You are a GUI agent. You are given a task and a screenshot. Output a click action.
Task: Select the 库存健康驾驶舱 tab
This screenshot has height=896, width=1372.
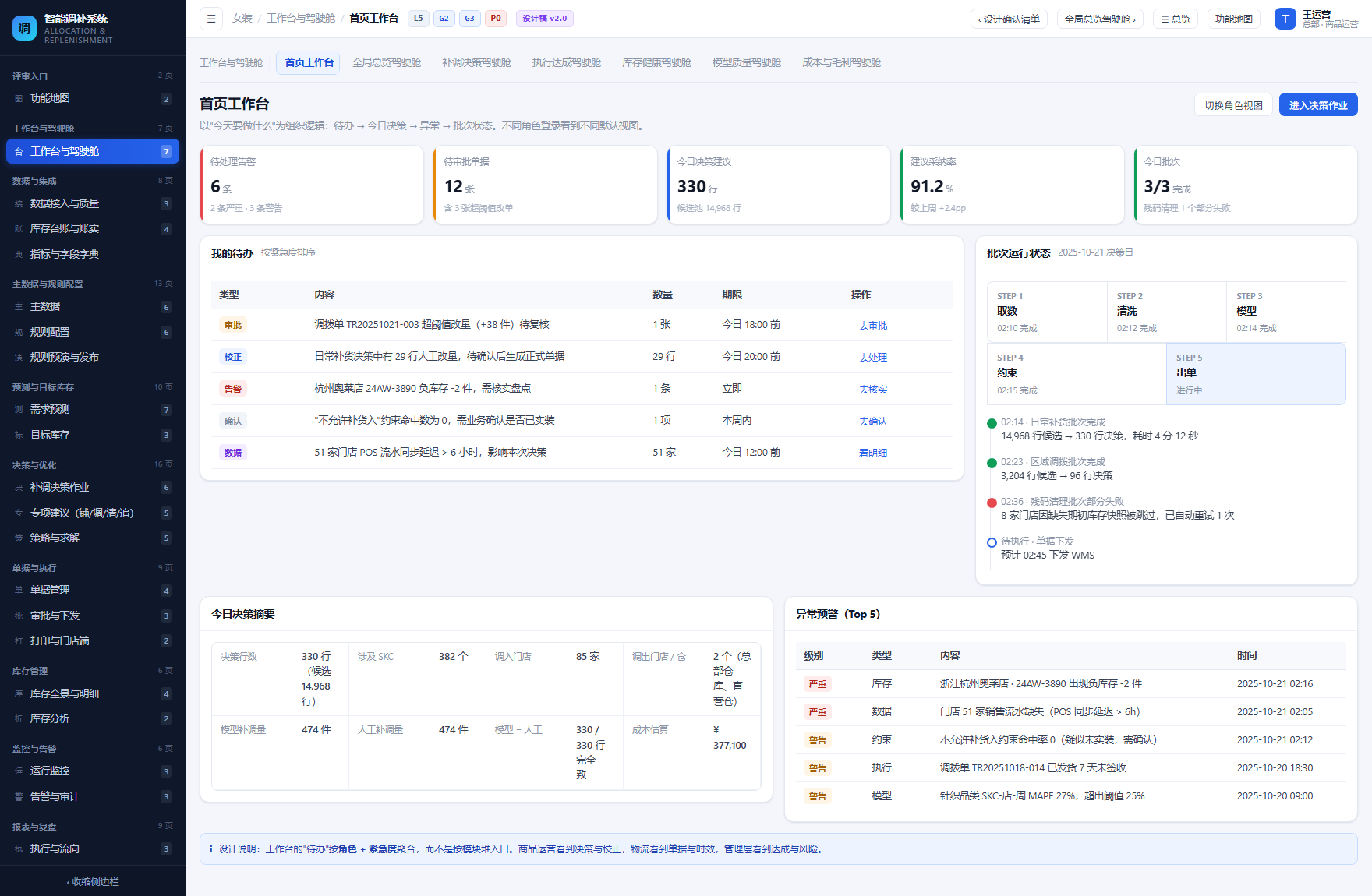pyautogui.click(x=656, y=62)
